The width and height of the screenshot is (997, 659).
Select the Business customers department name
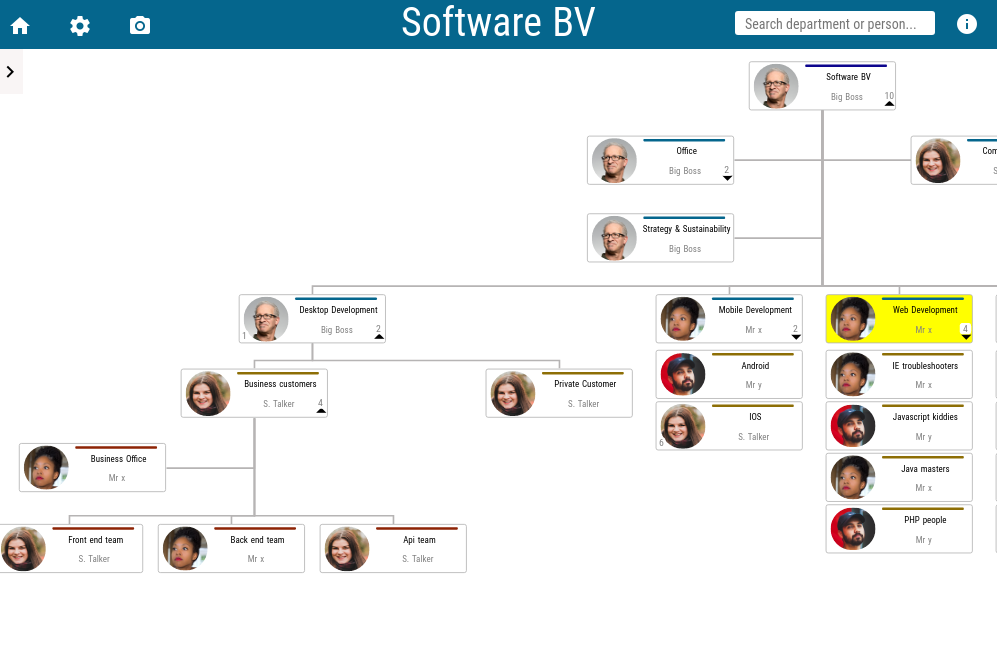click(280, 384)
